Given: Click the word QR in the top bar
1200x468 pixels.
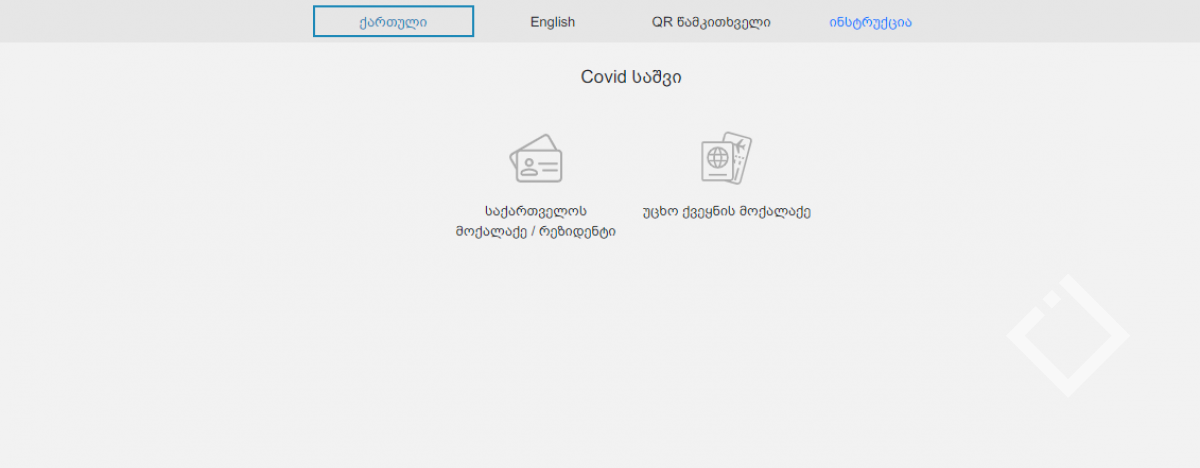Looking at the screenshot, I should pos(661,22).
